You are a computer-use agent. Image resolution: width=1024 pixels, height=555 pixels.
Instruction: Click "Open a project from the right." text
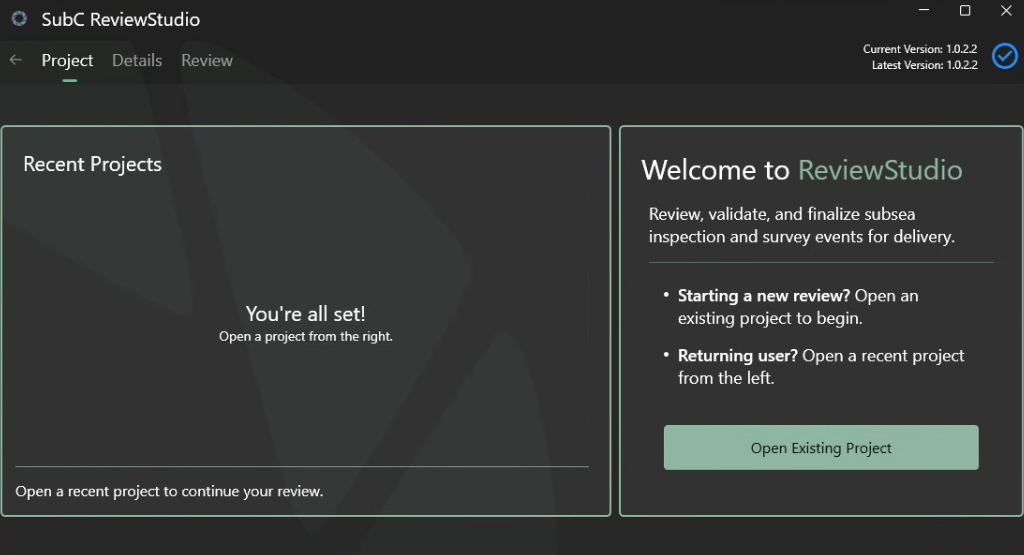pos(306,336)
